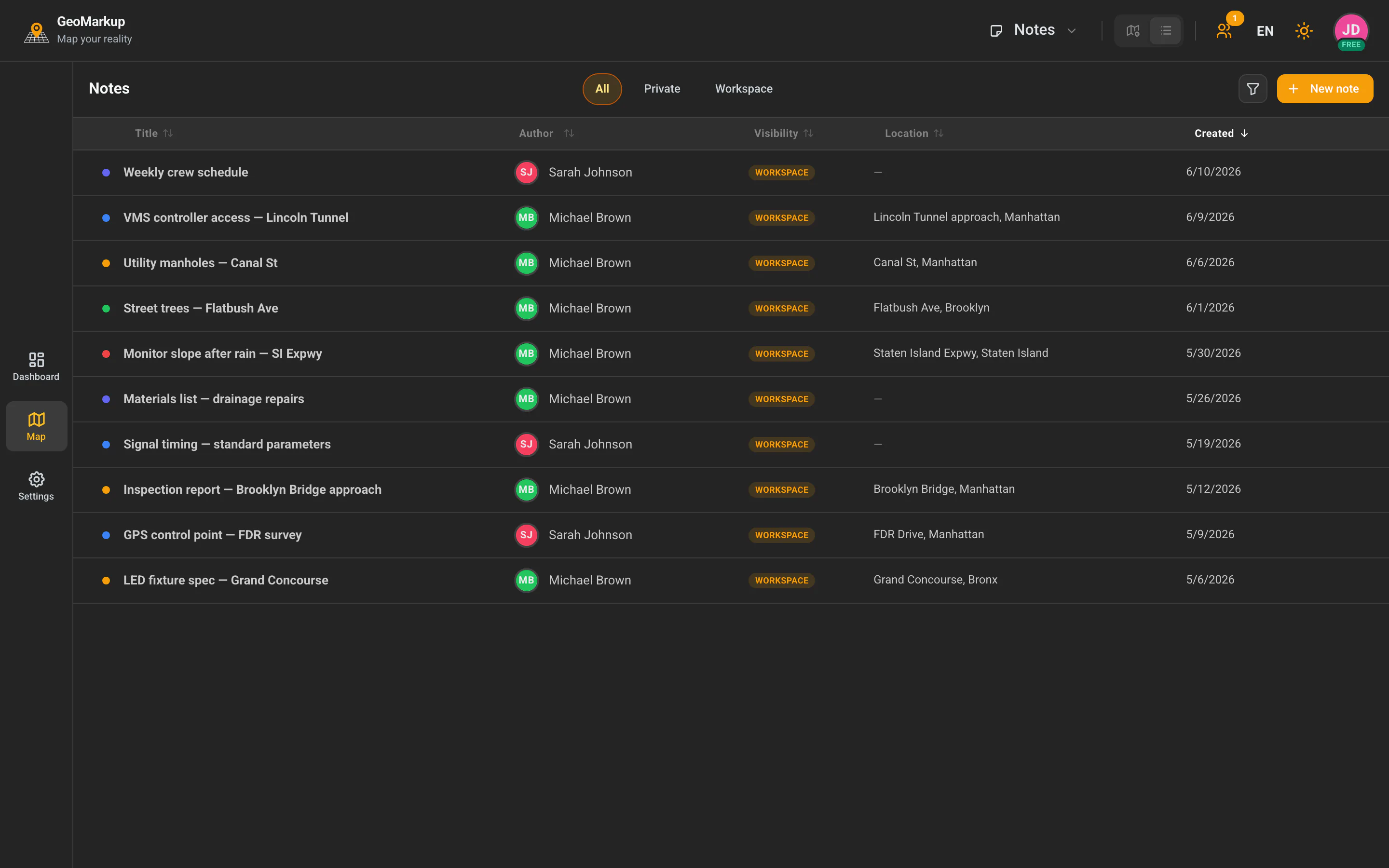Click color dot of Weekly crew schedule
The width and height of the screenshot is (1389, 868).
[x=106, y=172]
